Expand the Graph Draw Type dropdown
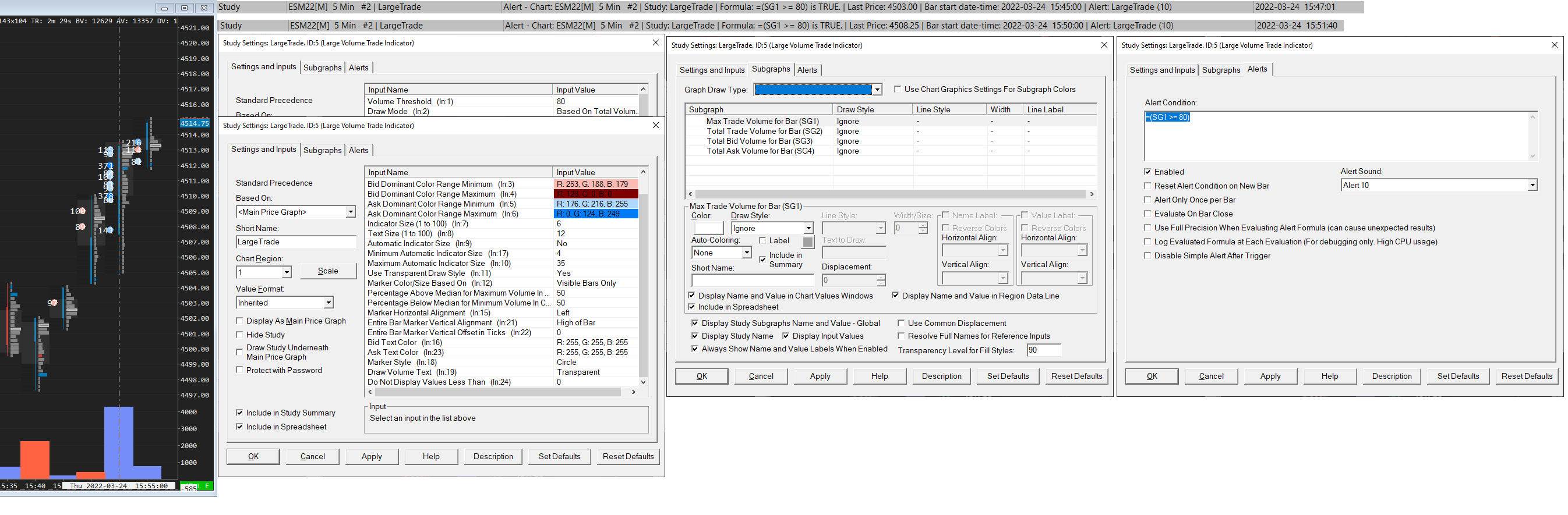Viewport: 1568px width, 515px height. [877, 90]
